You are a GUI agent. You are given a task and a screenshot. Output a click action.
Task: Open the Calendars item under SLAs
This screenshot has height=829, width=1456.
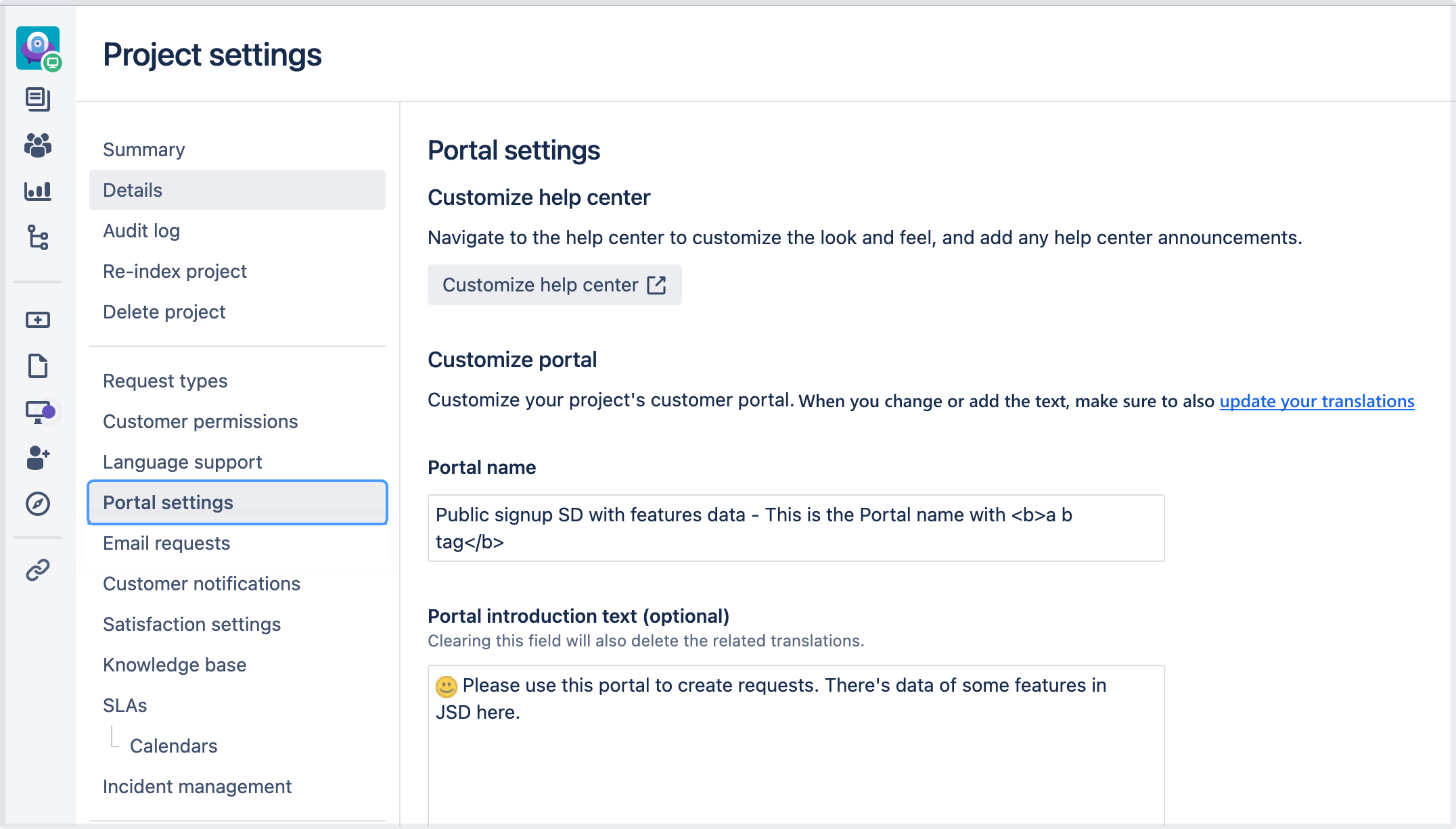tap(174, 746)
